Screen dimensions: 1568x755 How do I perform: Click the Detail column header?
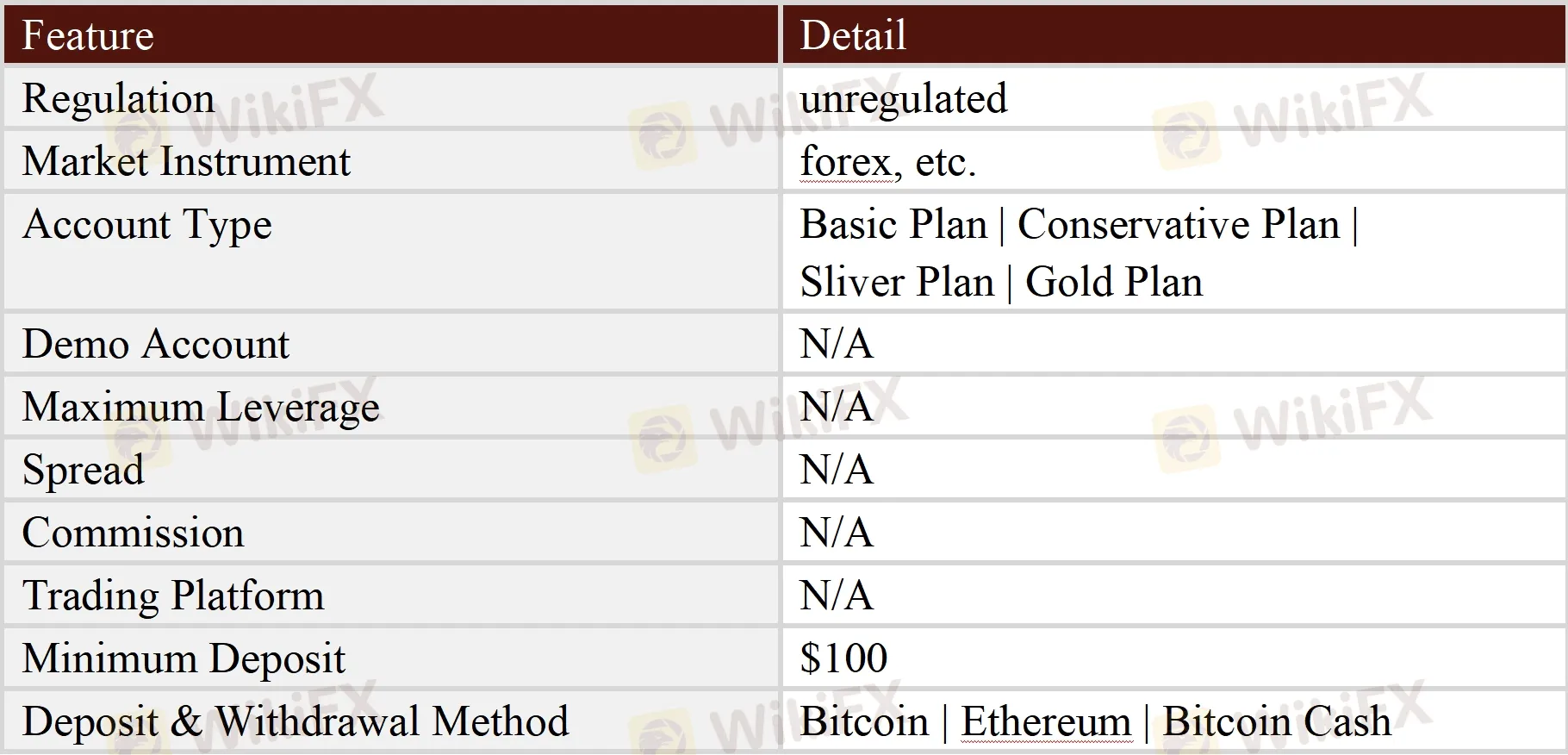(853, 36)
